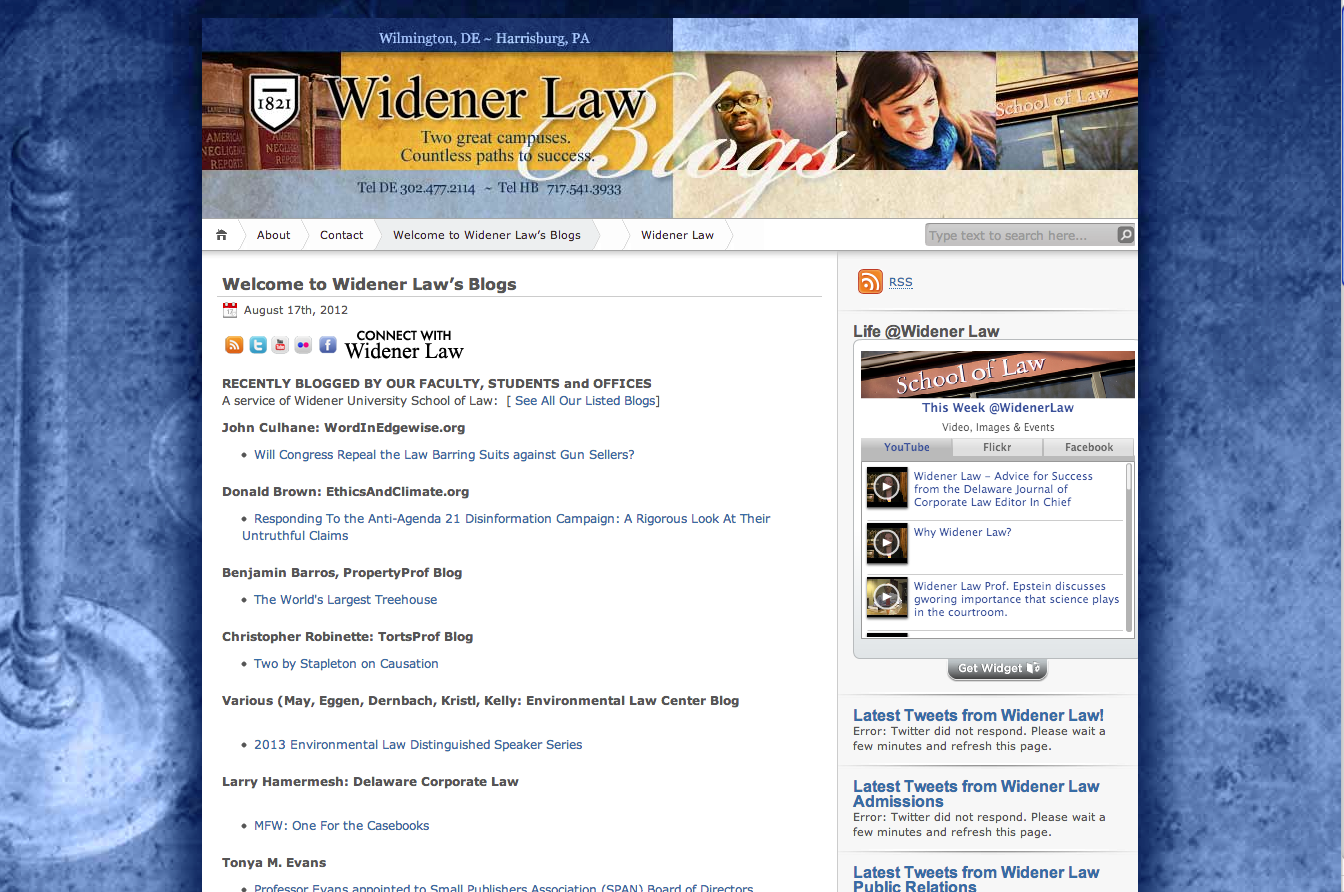1344x892 pixels.
Task: Click Larry Hamermesh: Delaware Corporate Law heading
Action: 370,782
